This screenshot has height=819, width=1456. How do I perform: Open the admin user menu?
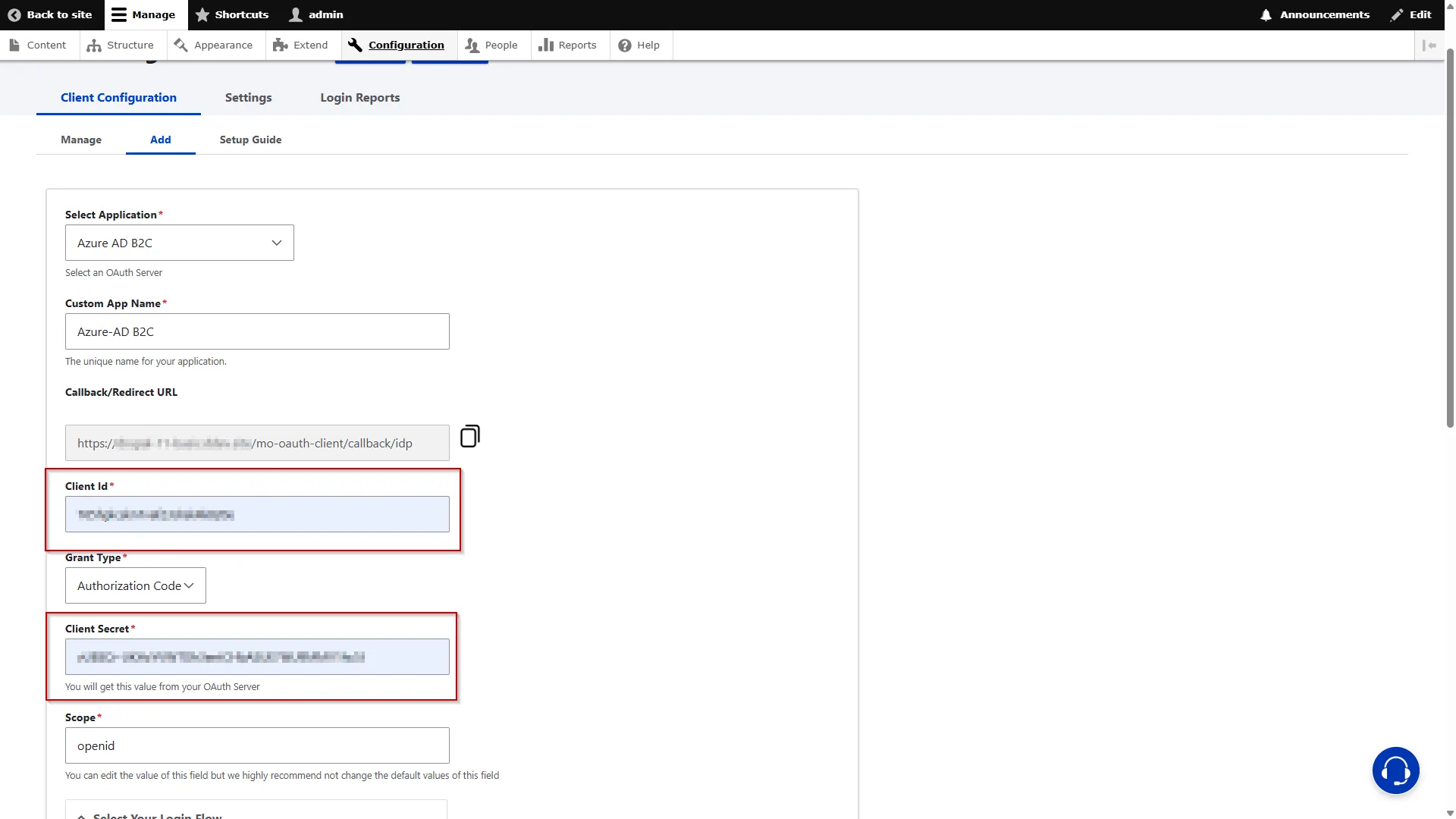pos(317,14)
